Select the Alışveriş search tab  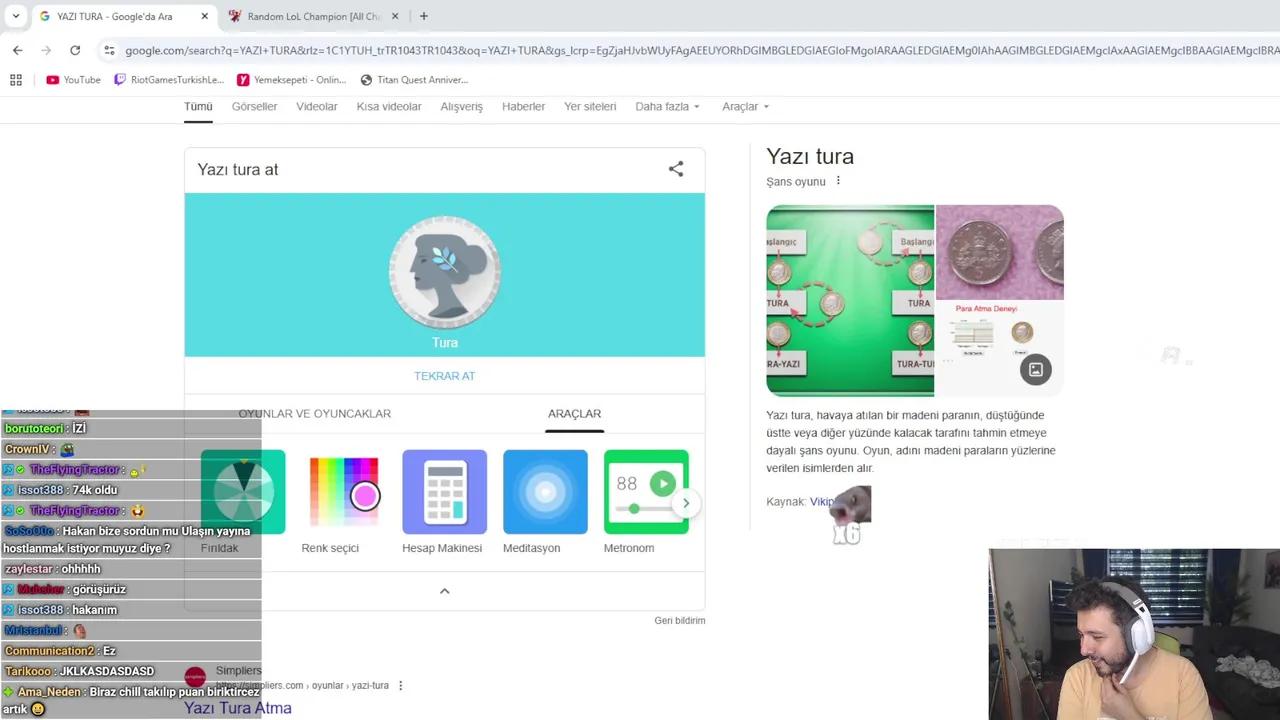[x=462, y=106]
